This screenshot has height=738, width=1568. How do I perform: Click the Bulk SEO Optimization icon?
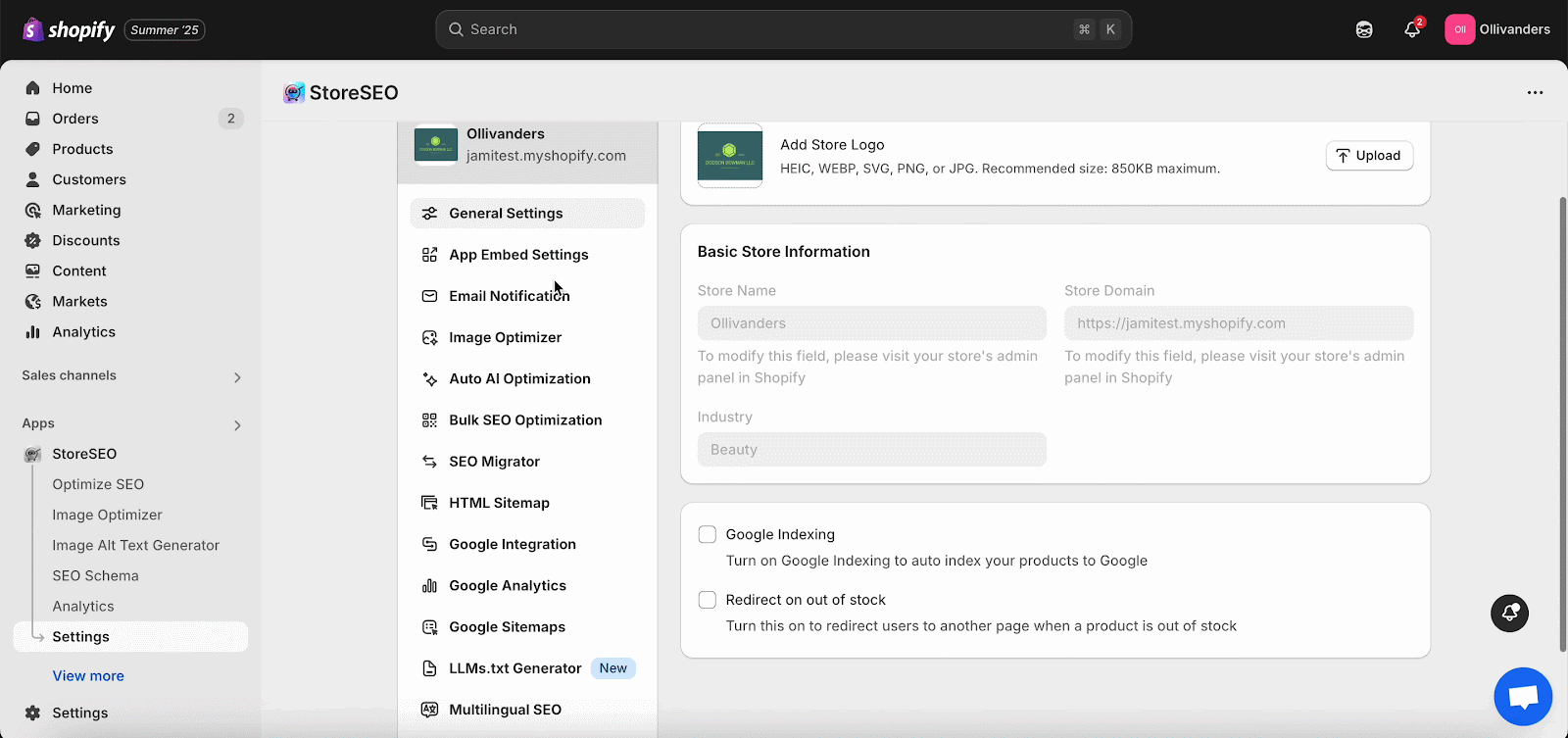click(x=429, y=419)
